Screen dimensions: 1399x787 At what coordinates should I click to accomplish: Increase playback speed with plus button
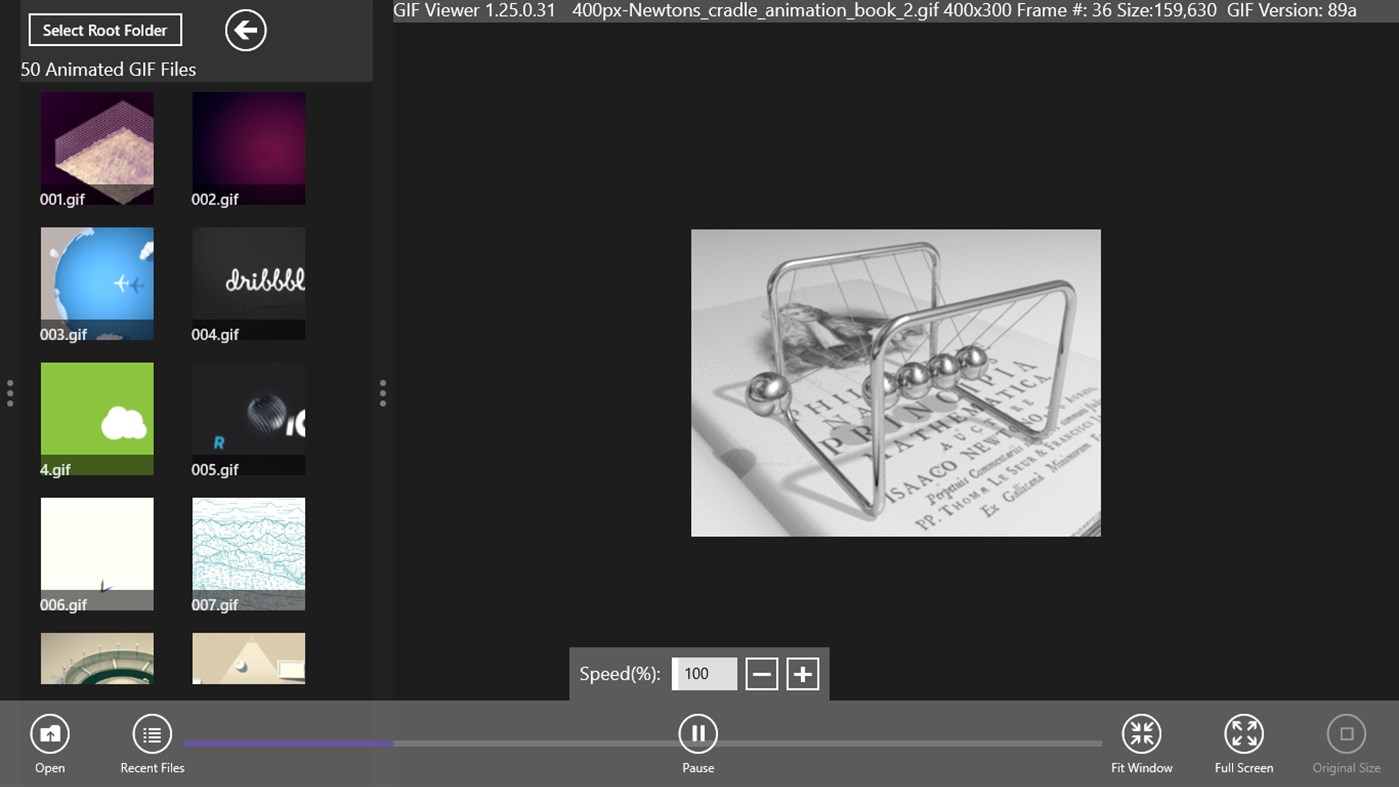pos(802,674)
